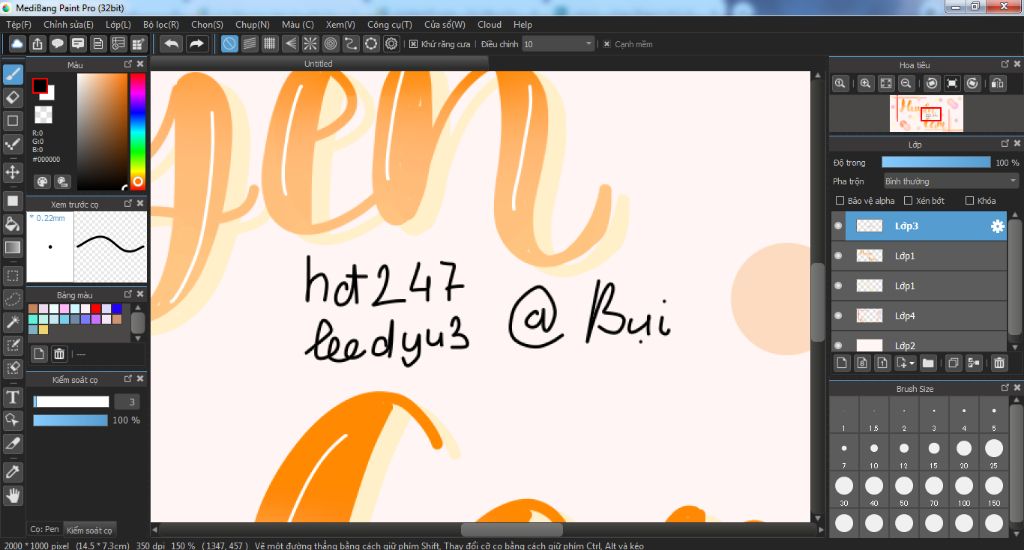The height and width of the screenshot is (550, 1024).
Task: Open the Lớp(L) menu
Action: click(118, 24)
